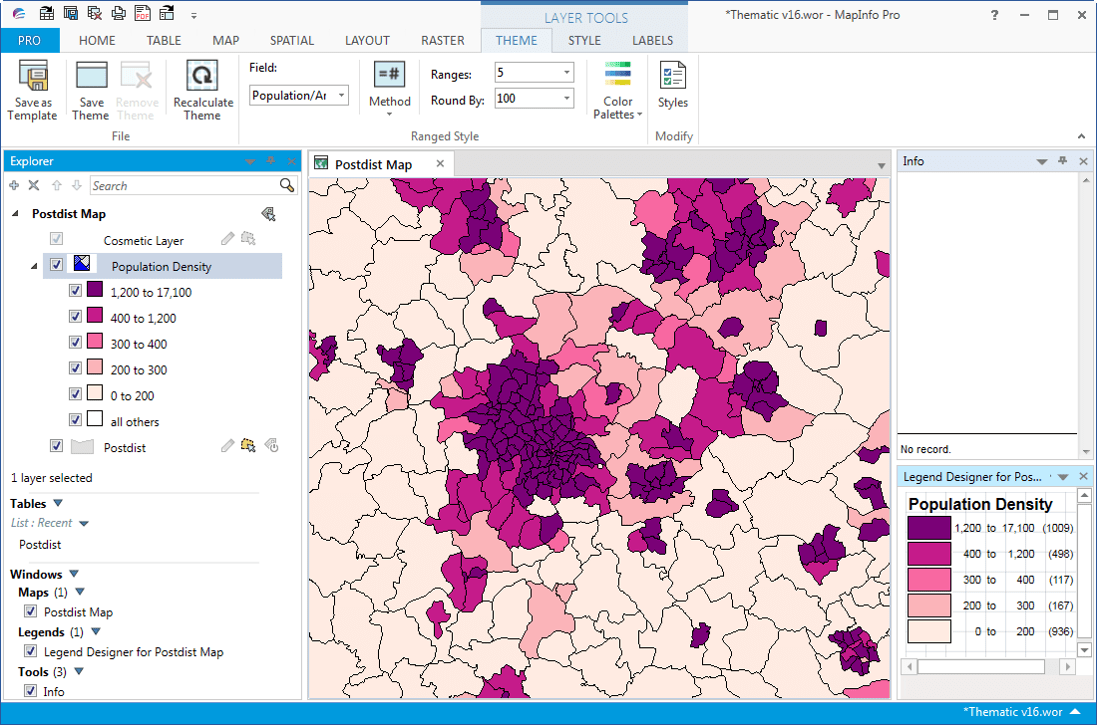Collapse the Postdist Map tree node
This screenshot has width=1097, height=725.
[x=15, y=214]
